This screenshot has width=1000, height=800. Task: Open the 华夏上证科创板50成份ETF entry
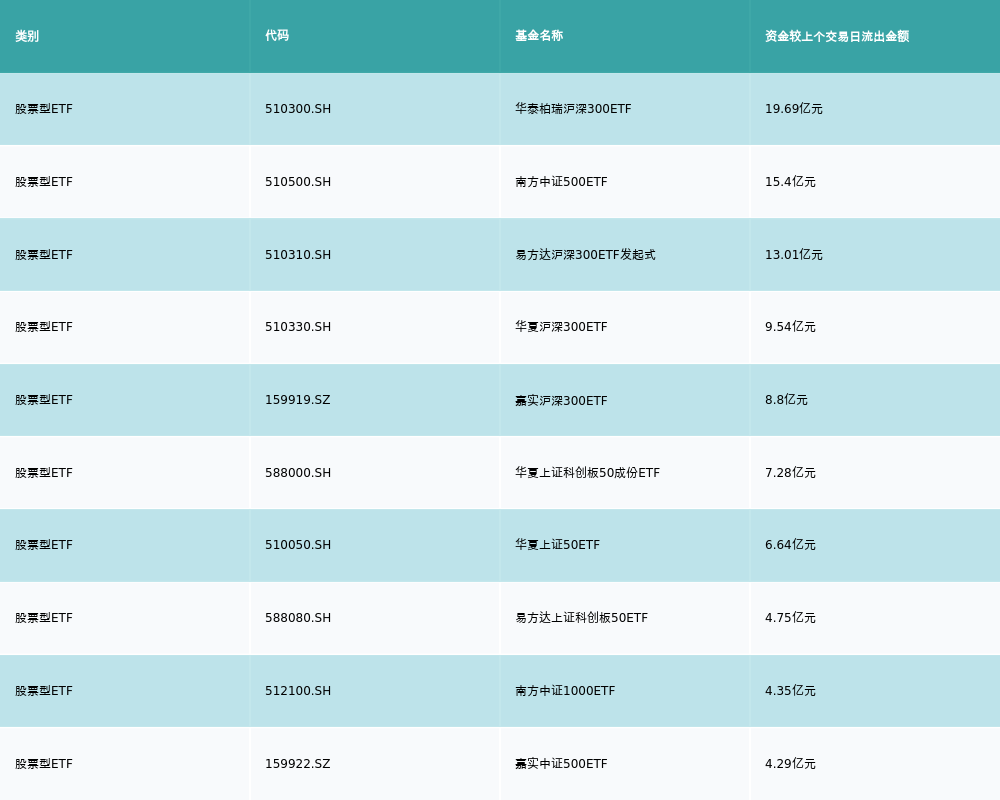click(587, 473)
